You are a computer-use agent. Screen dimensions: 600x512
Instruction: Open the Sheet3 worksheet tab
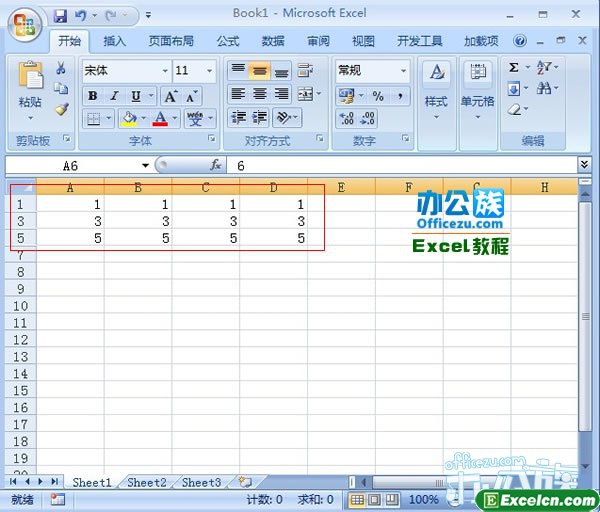click(x=201, y=483)
